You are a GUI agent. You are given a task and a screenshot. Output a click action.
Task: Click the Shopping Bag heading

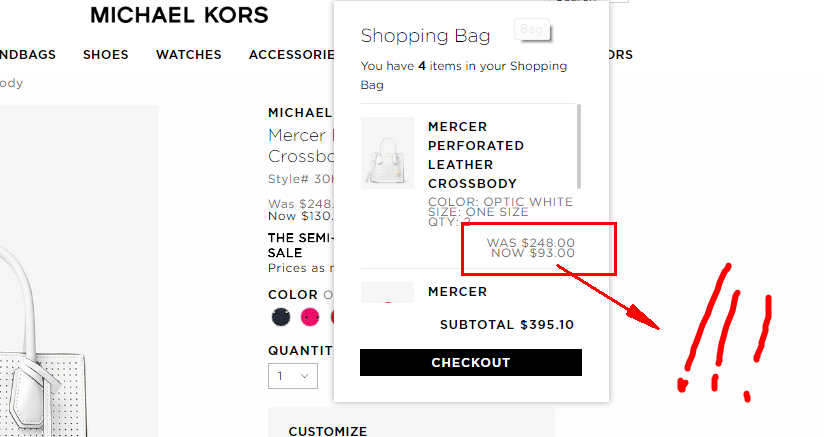coord(425,37)
